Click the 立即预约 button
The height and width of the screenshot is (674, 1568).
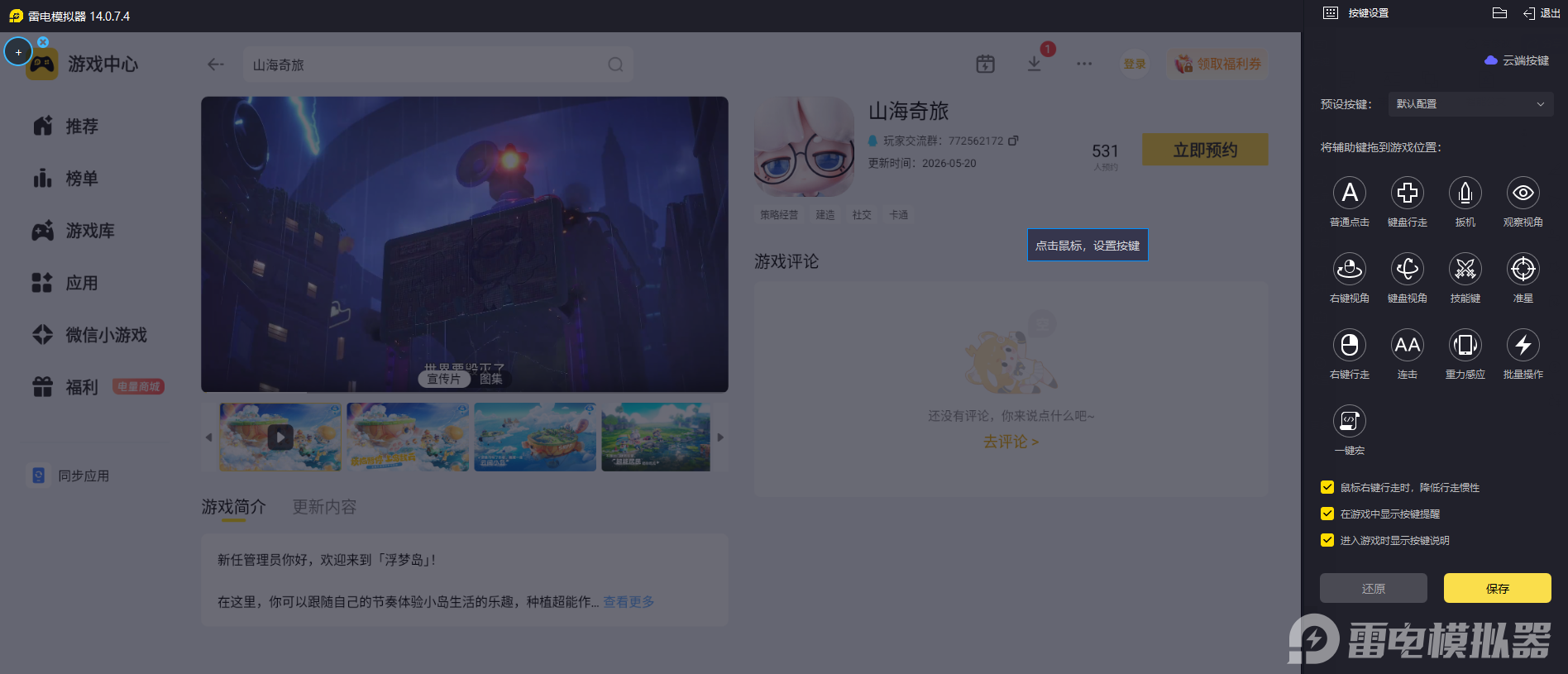tap(1205, 150)
